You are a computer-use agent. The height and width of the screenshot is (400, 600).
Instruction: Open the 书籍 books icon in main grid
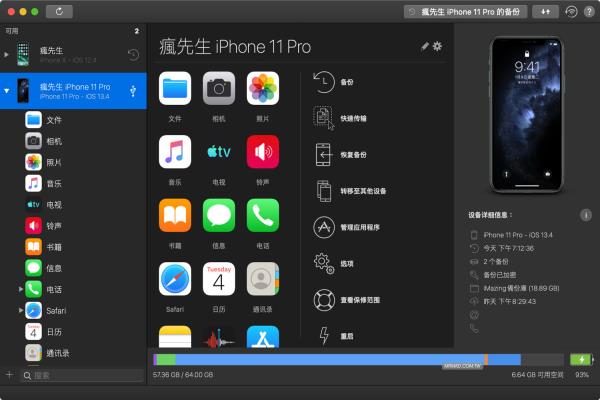pyautogui.click(x=175, y=216)
